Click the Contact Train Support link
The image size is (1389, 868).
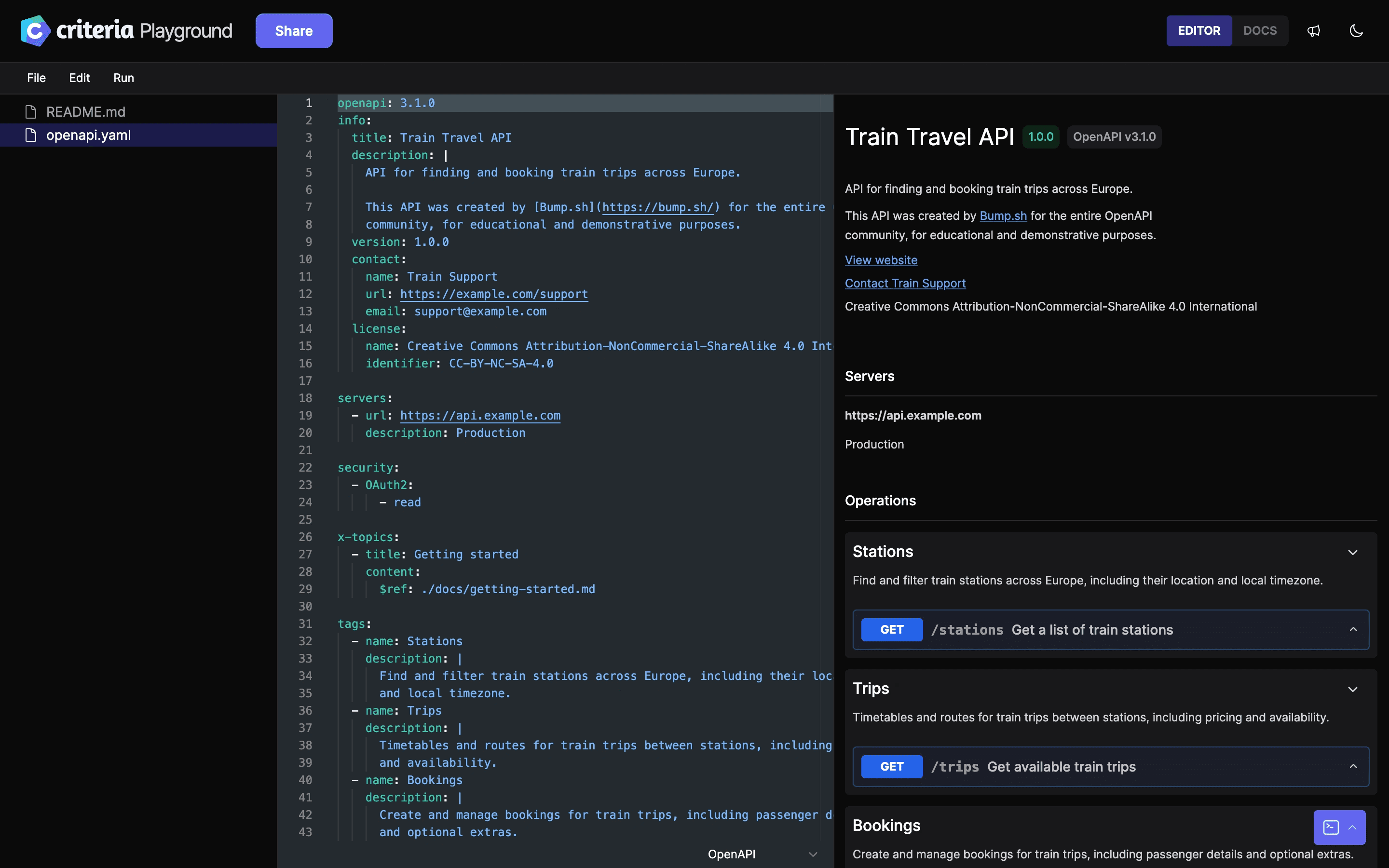coord(905,283)
